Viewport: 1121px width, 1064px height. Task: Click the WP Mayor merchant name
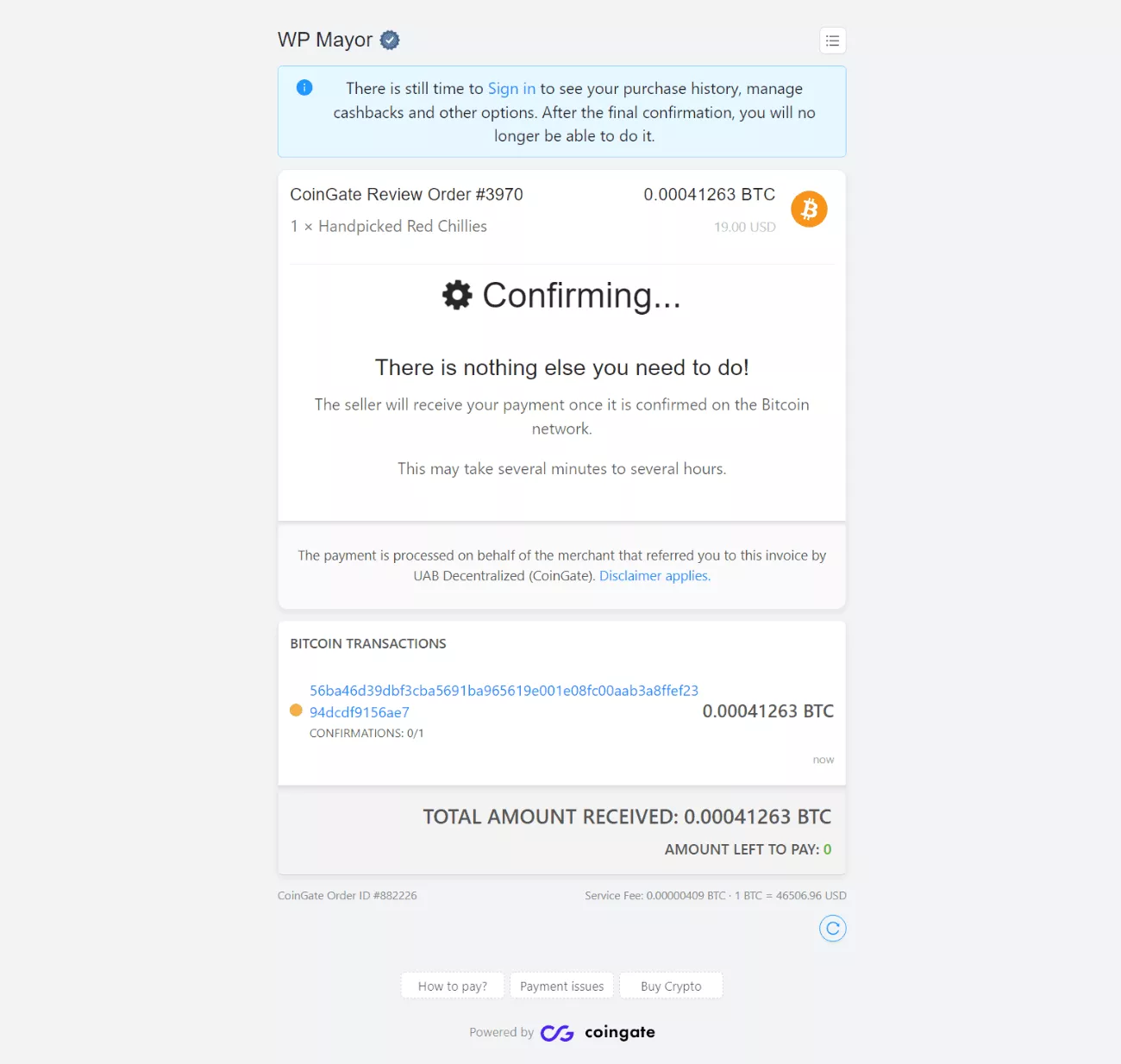pos(325,40)
